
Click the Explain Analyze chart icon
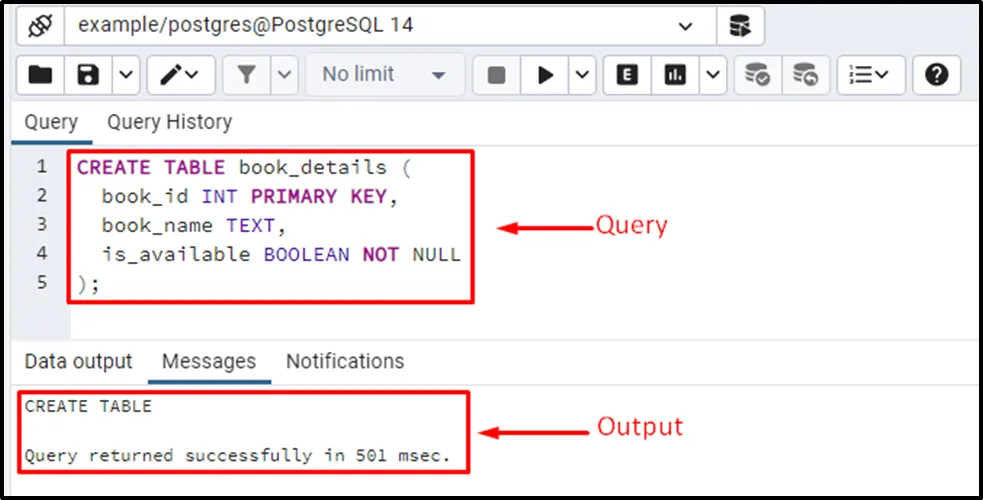[x=675, y=75]
